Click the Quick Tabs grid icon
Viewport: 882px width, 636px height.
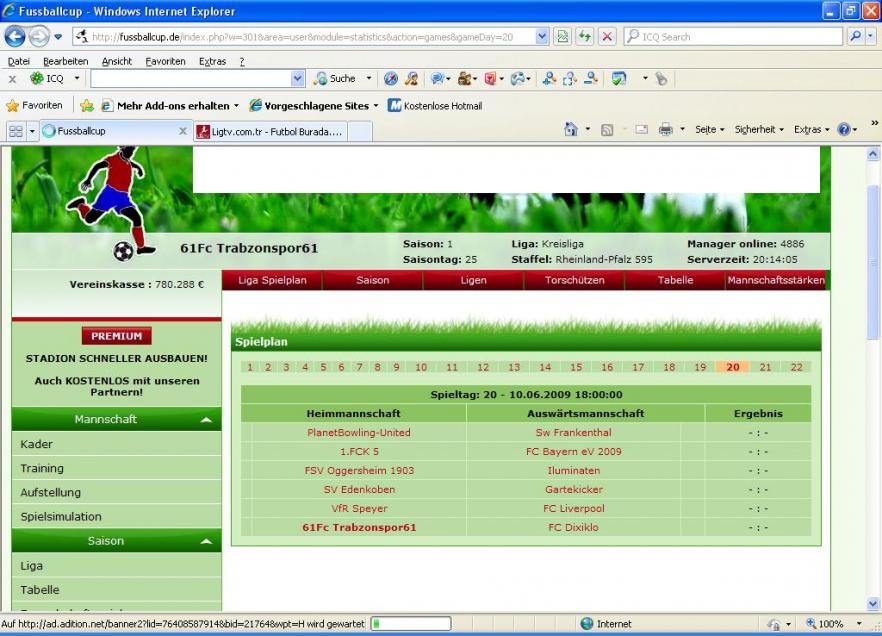(x=16, y=131)
